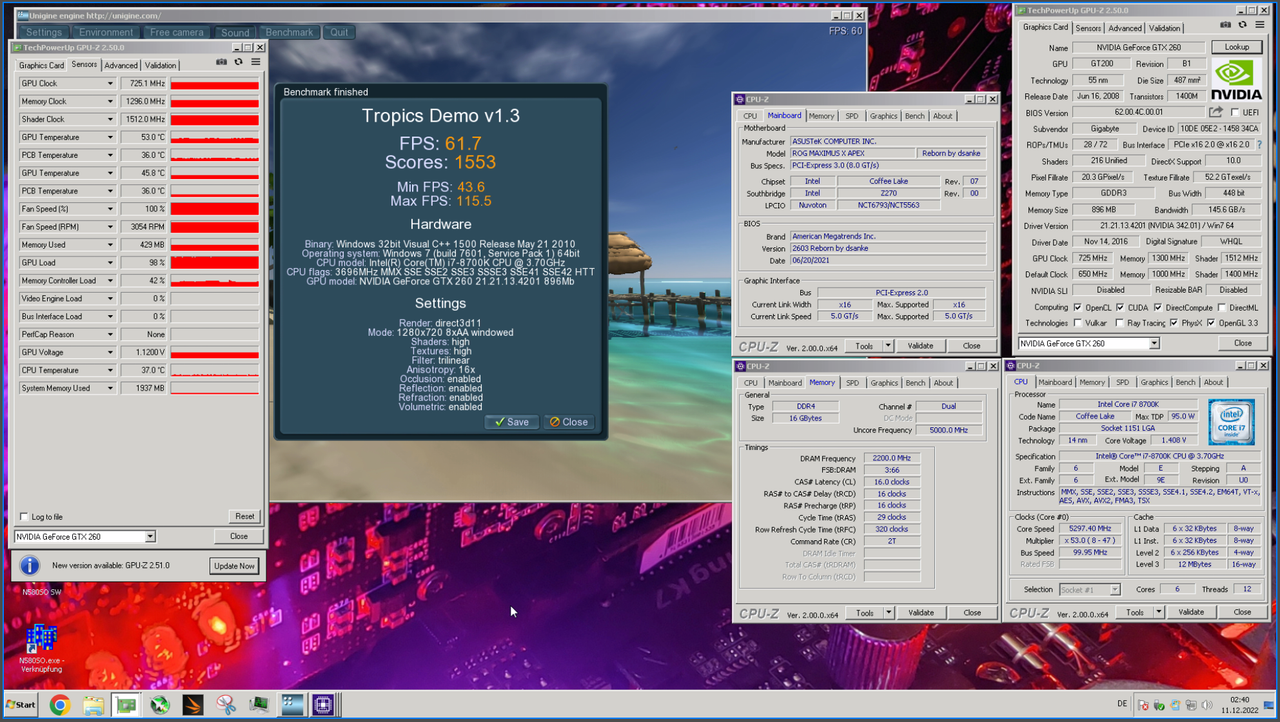
Task: Open the Shader Clock sensor dropdown arrow
Action: [x=110, y=119]
